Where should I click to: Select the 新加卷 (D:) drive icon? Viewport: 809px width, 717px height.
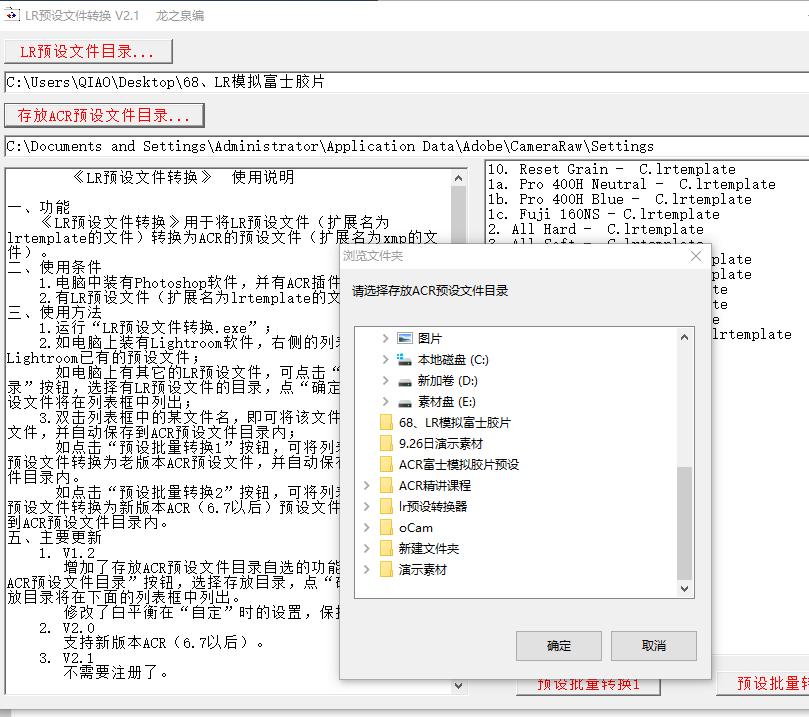(x=404, y=383)
